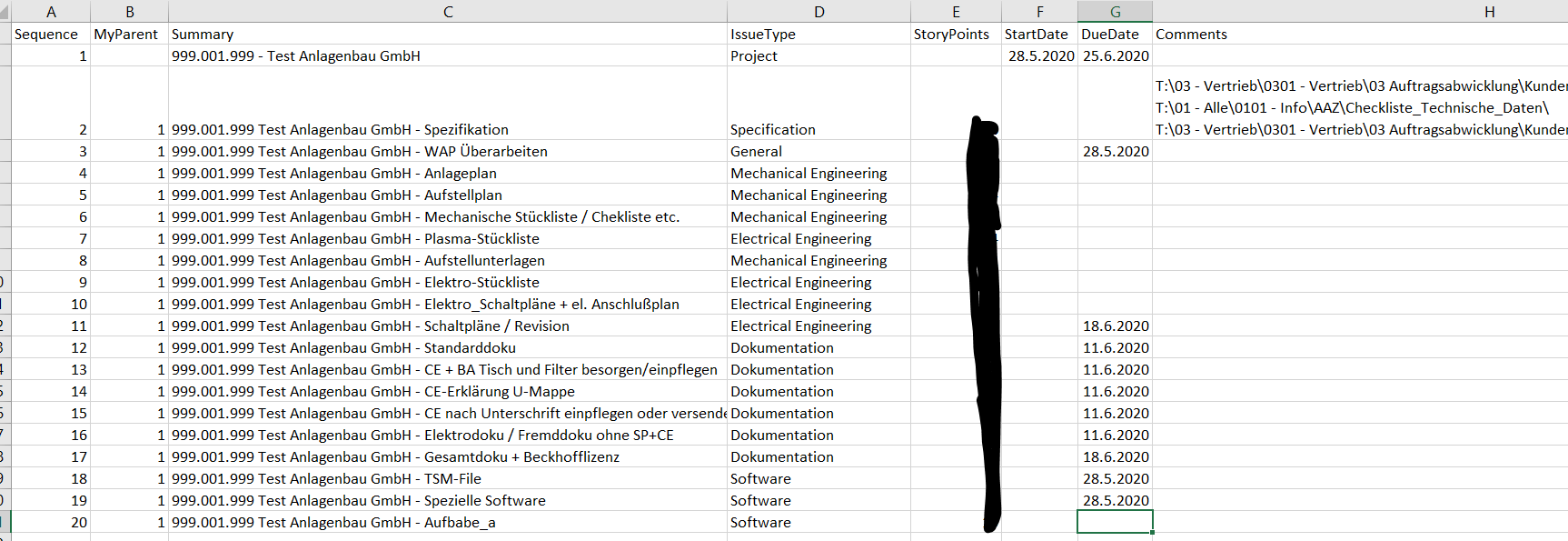Click the 'StartDate' header cell
The width and height of the screenshot is (1568, 541).
1039,34
